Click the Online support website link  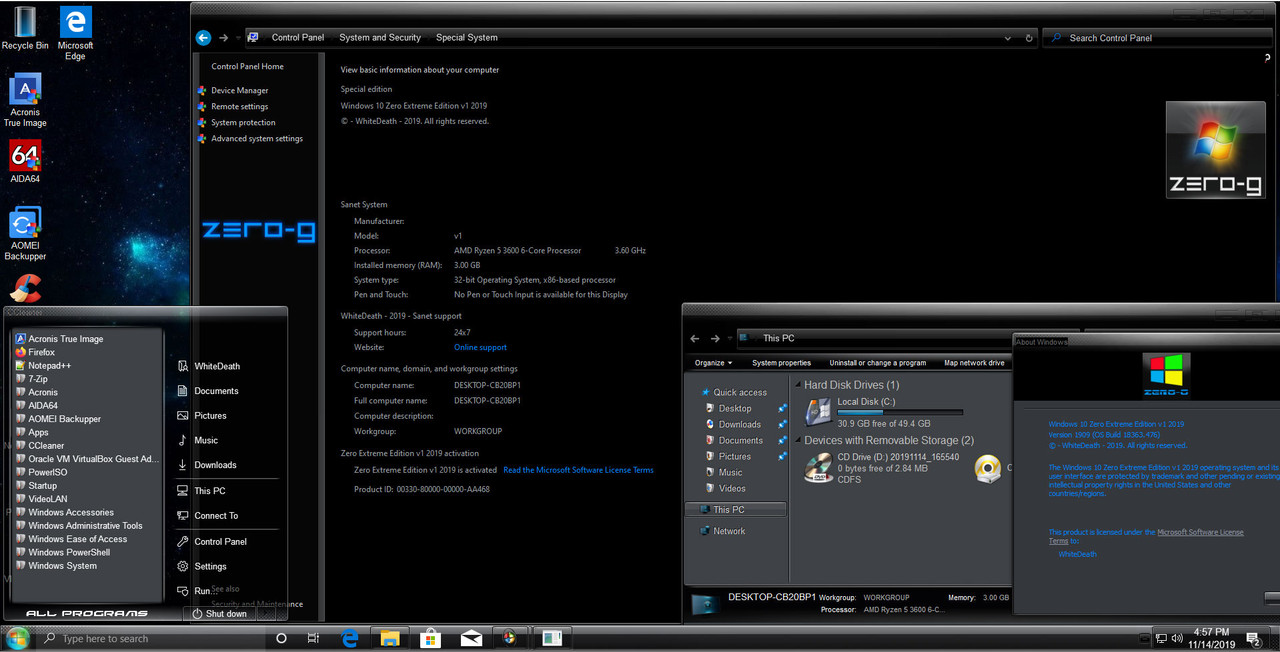click(x=480, y=348)
